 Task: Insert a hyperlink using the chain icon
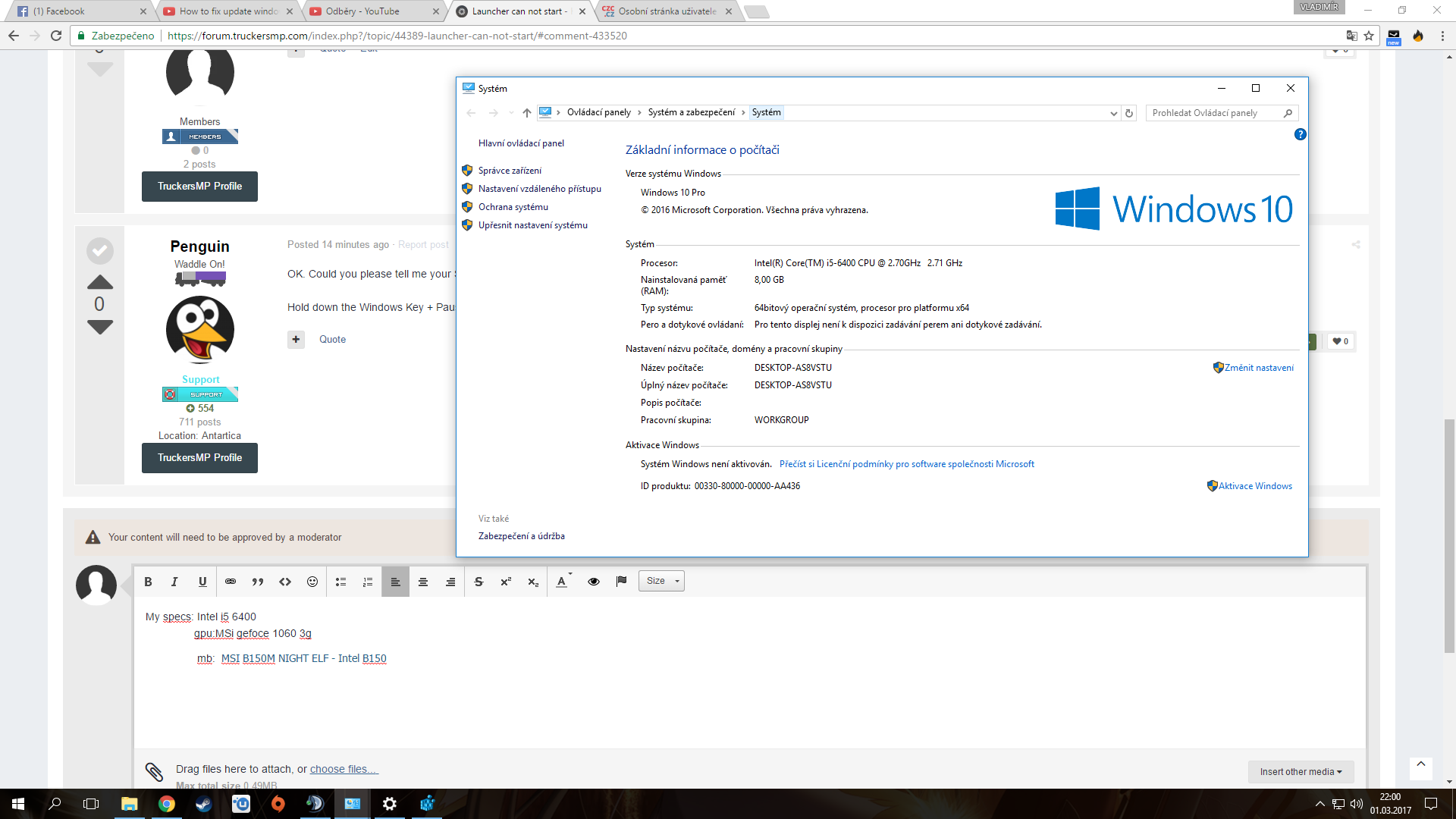pyautogui.click(x=231, y=582)
